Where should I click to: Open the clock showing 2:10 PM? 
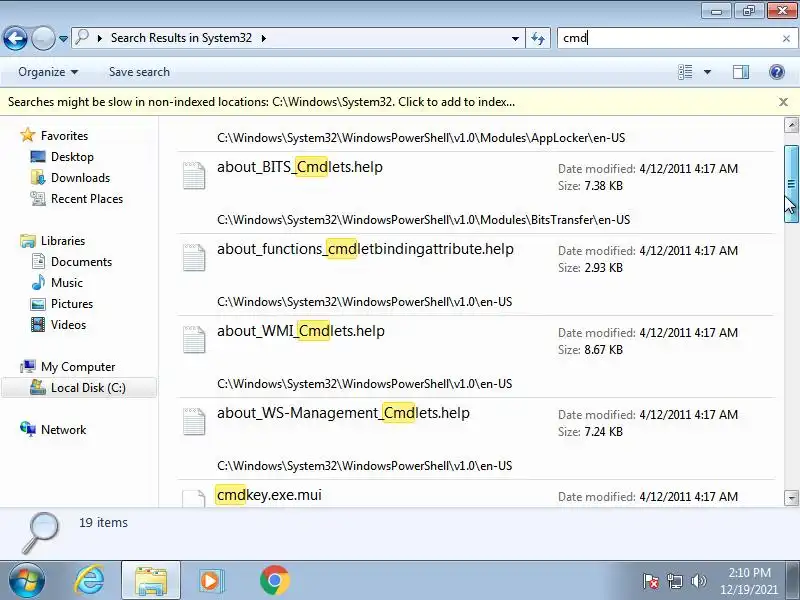click(749, 581)
